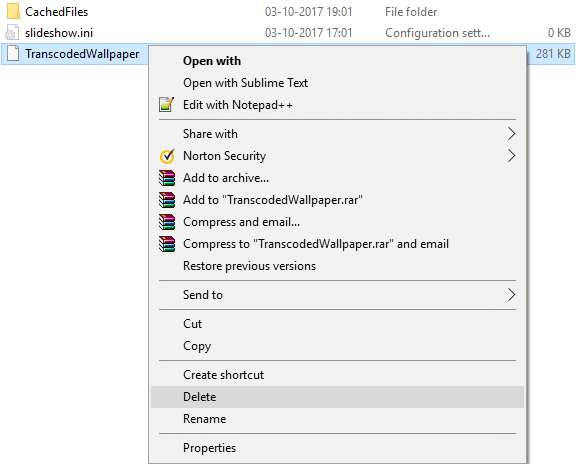This screenshot has height=464, width=578.
Task: Select Rename in the context menu
Action: (337, 419)
